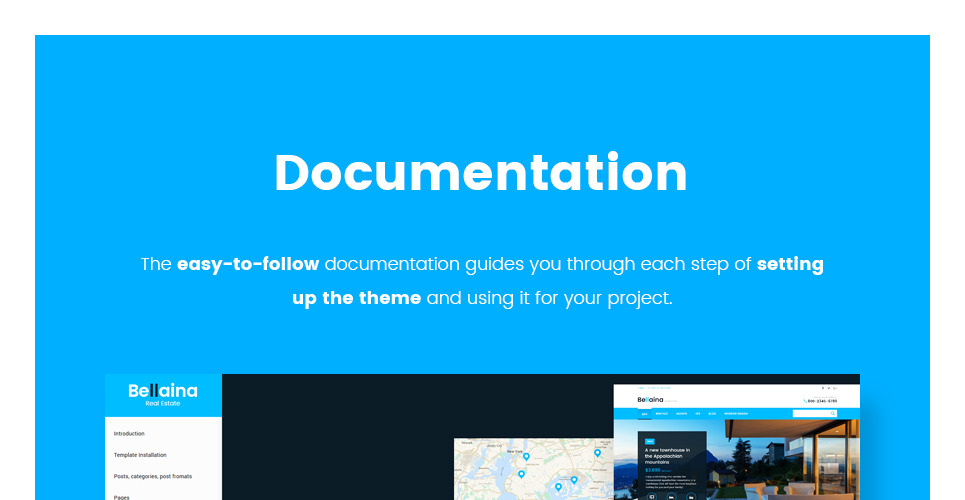The width and height of the screenshot is (965, 500).
Task: Click the Facebook icon in preview header
Action: click(x=822, y=388)
